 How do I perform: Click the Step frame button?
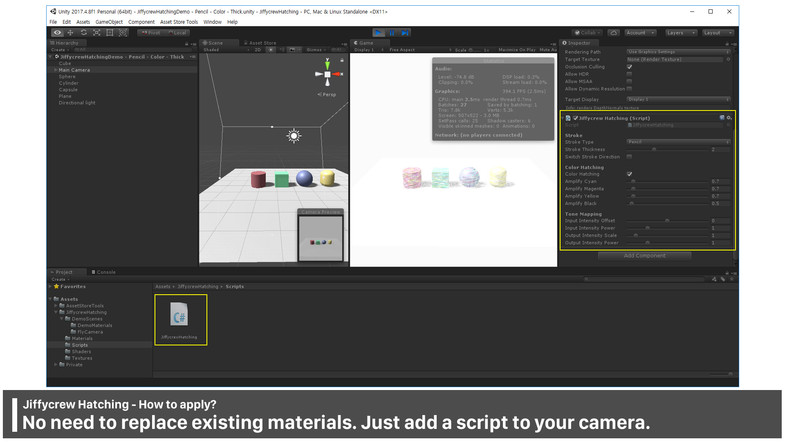405,33
